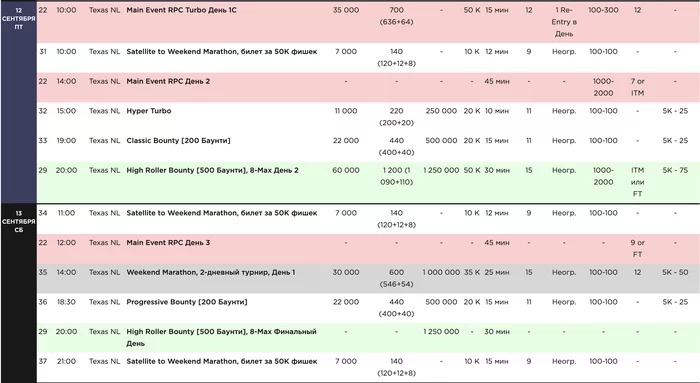The width and height of the screenshot is (700, 383).
Task: Open the High Roller Bounty 8-Max День 2 title
Action: tap(212, 170)
